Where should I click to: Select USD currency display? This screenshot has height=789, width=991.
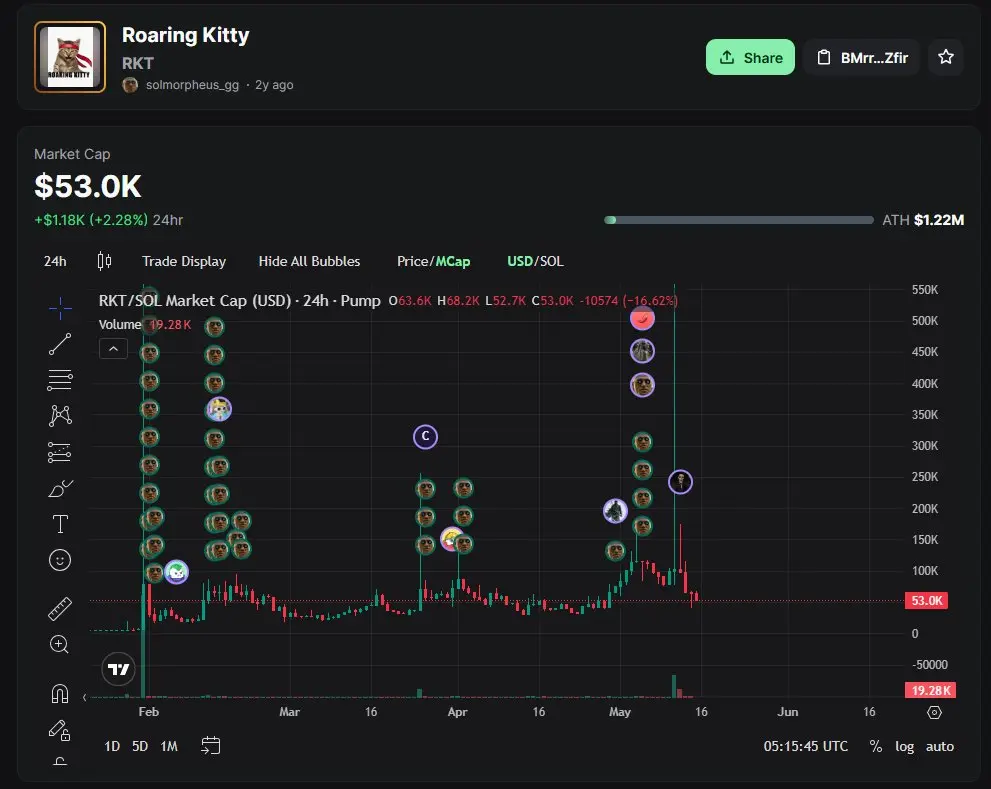coord(520,261)
